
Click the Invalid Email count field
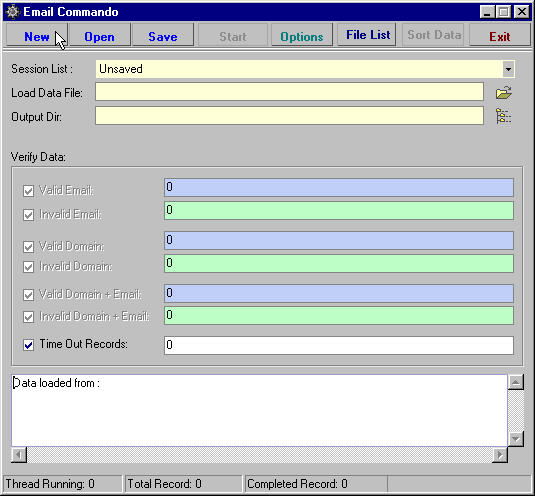pos(339,210)
